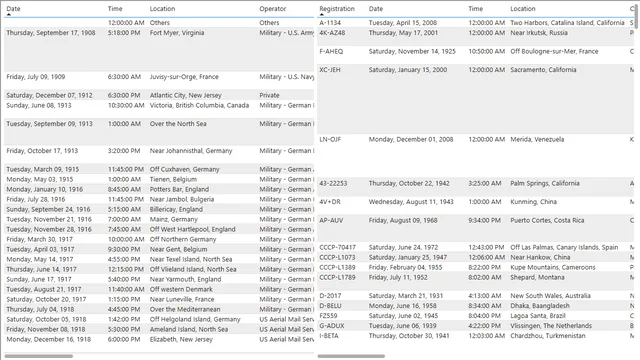640x360 pixels.
Task: Click left table horizontal scrollbar thumb
Action: tap(38, 356)
